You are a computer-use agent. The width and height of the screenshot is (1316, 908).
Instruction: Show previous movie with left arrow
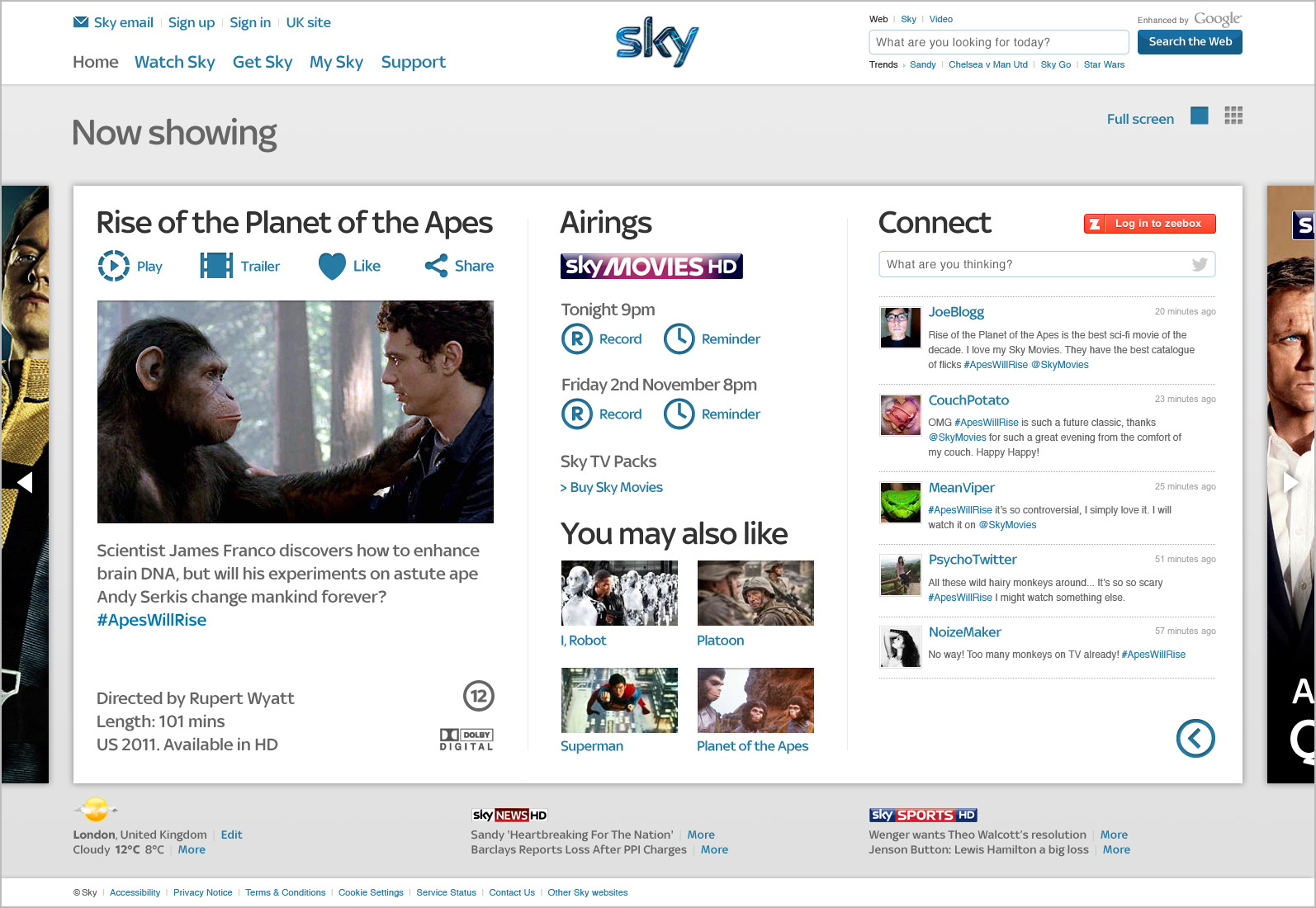point(25,482)
